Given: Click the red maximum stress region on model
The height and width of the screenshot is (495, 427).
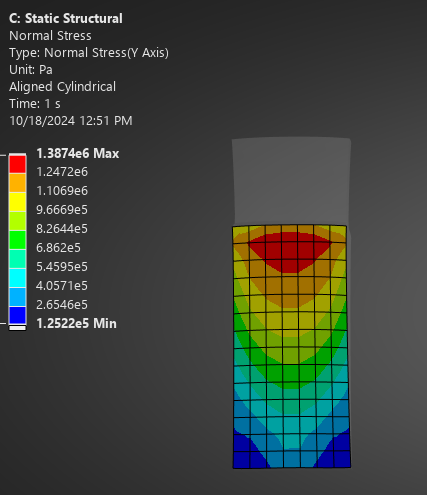Looking at the screenshot, I should pos(289,252).
